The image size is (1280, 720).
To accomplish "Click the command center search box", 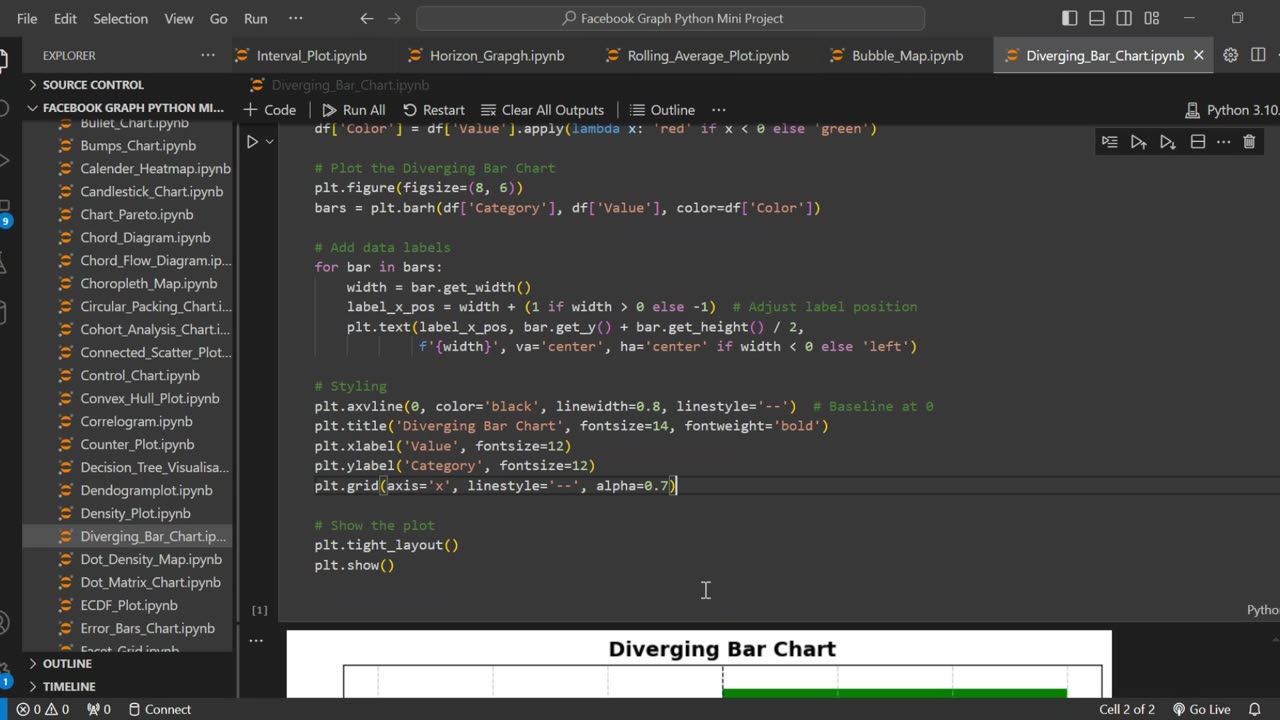I will click(x=670, y=18).
